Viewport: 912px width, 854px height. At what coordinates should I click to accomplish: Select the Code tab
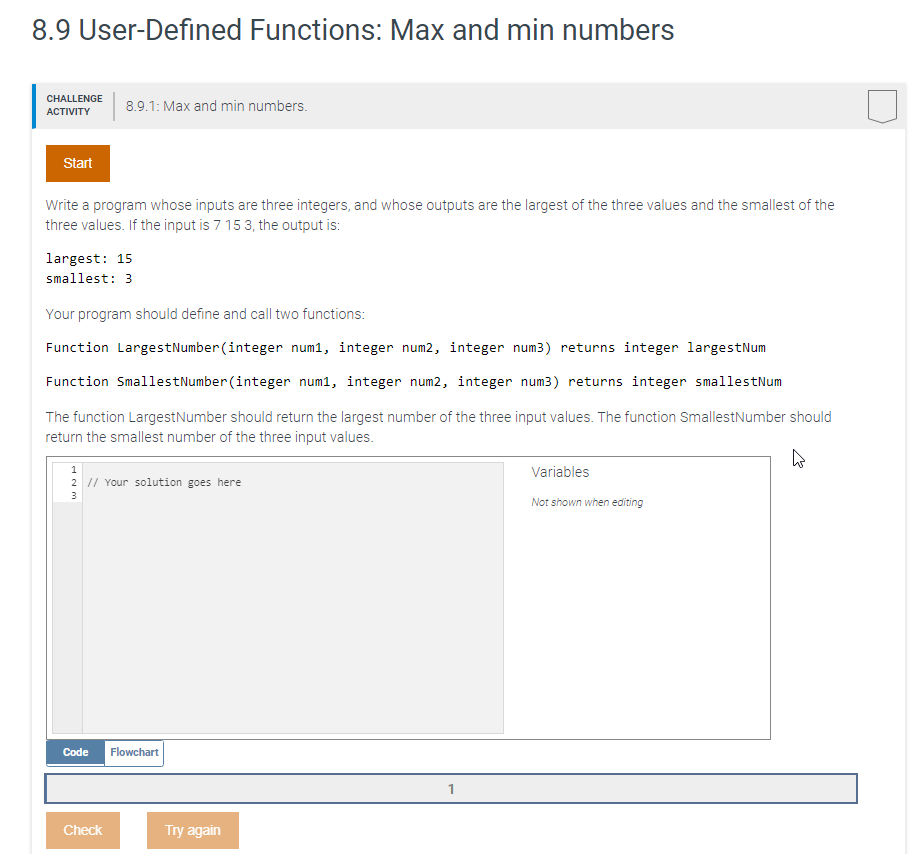[x=76, y=753]
